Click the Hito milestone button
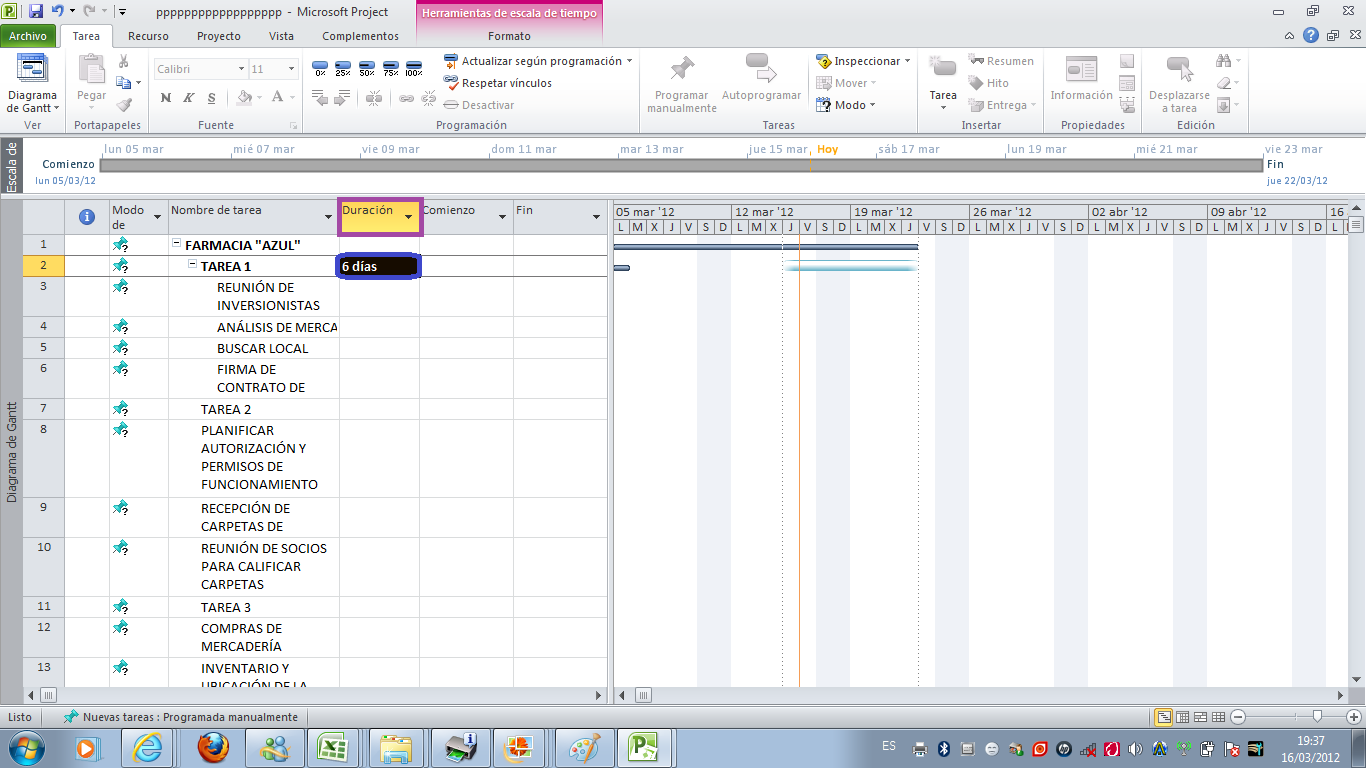This screenshot has height=768, width=1366. pos(989,83)
